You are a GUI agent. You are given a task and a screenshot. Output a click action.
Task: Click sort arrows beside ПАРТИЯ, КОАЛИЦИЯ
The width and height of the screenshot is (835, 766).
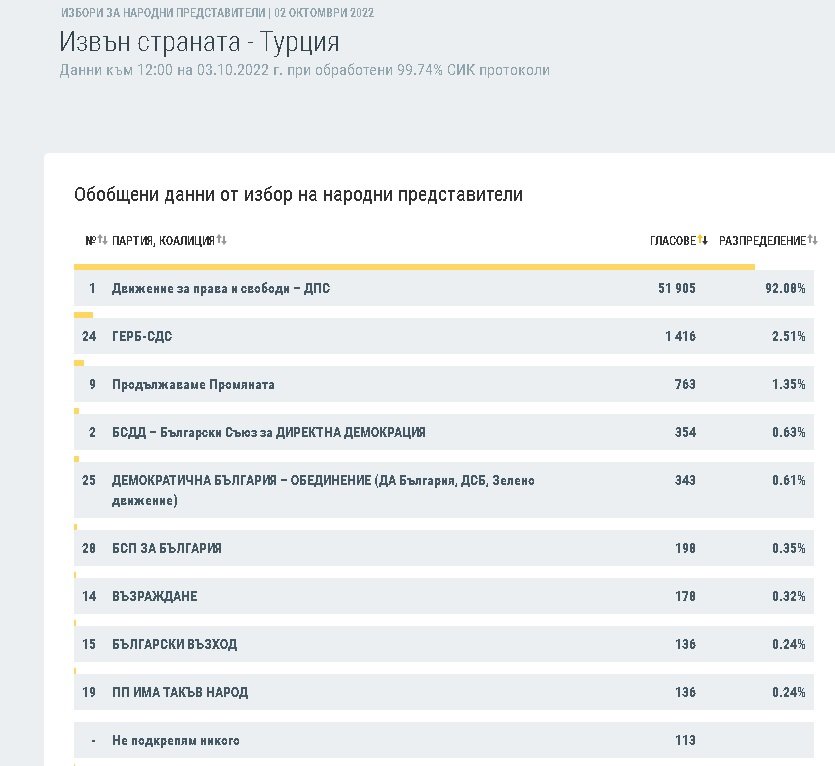point(221,240)
